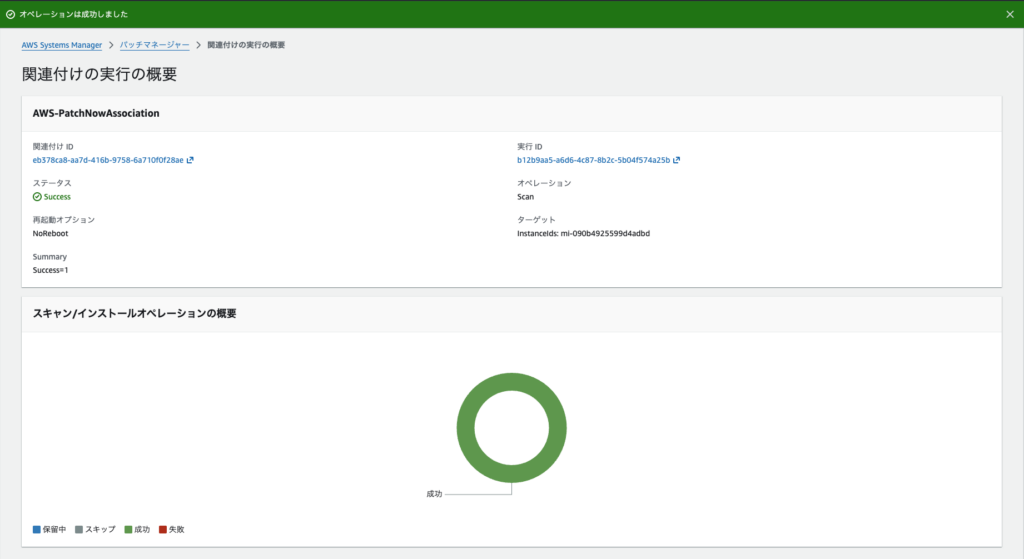The height and width of the screenshot is (559, 1024).
Task: Click second breadcrumb chevron separator
Action: pos(199,45)
